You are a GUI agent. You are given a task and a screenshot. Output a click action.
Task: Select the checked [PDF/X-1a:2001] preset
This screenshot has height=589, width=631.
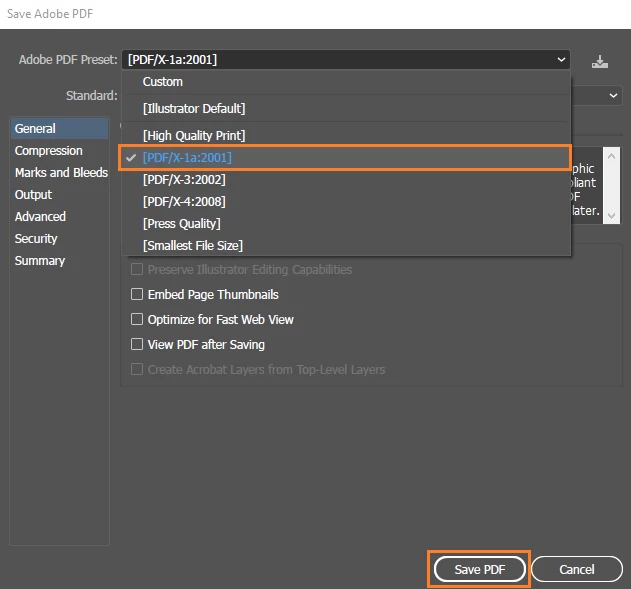click(187, 158)
